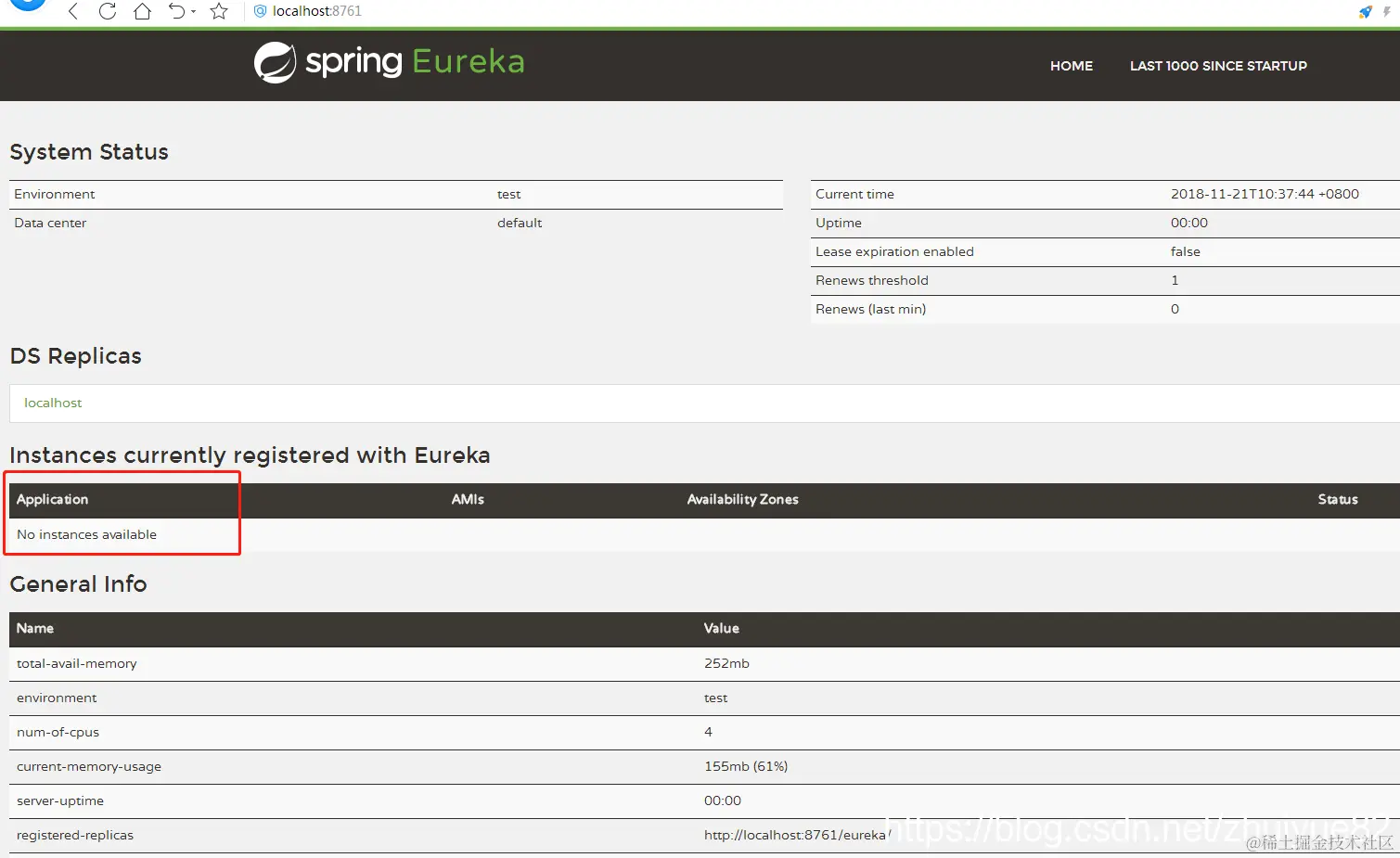Click the Application column header
Viewport: 1400px width, 858px height.
coord(53,499)
